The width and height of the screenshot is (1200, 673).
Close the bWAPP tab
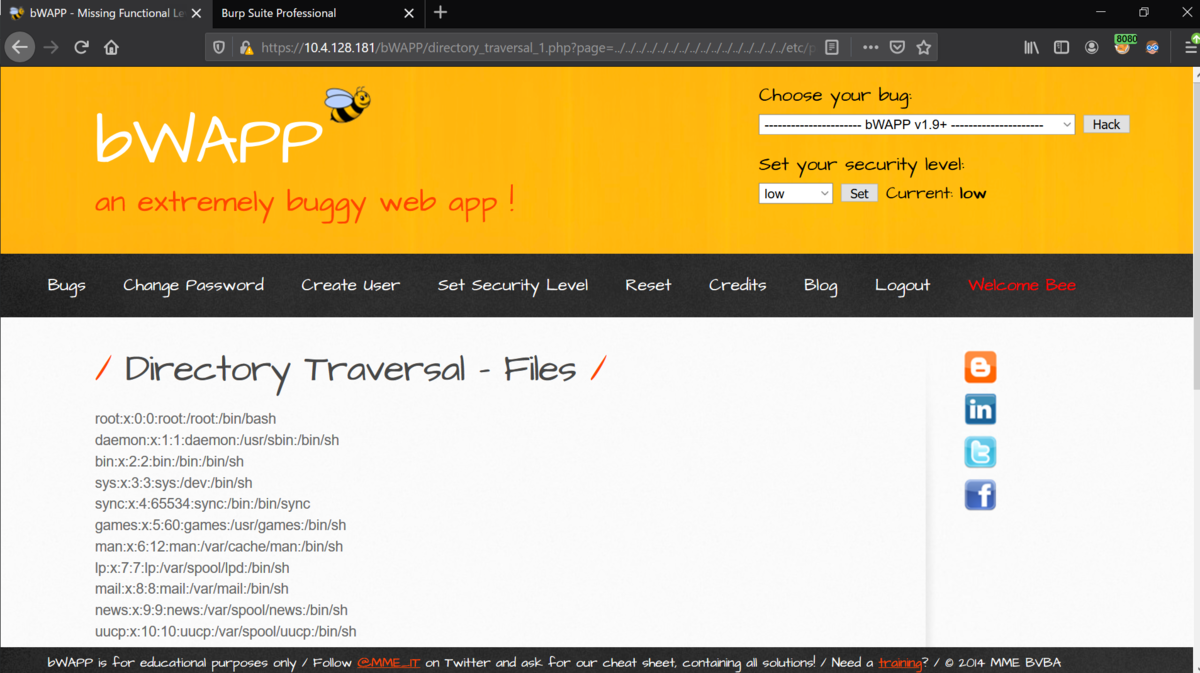[x=196, y=13]
